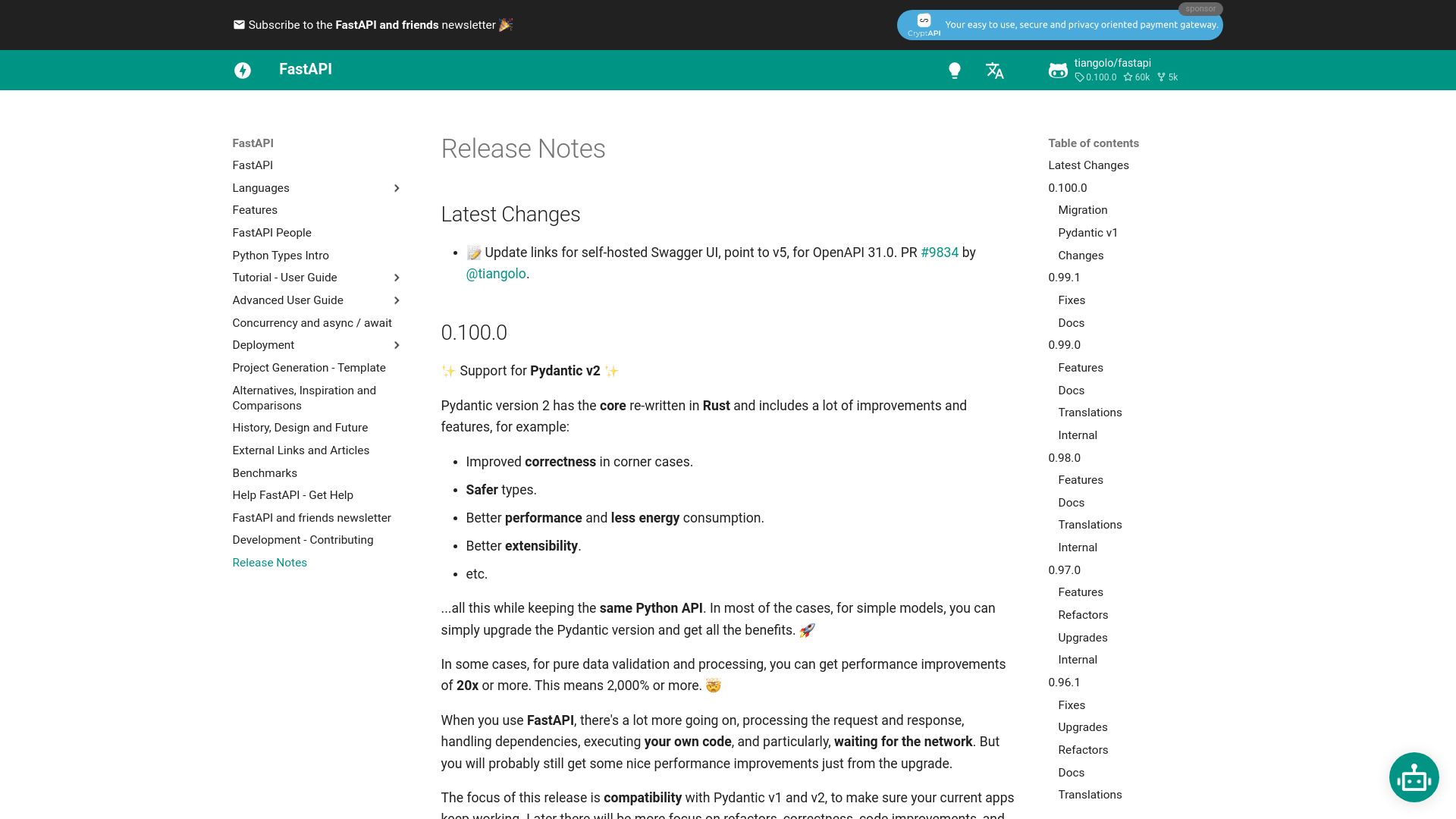Expand the Tutorial - User Guide chevron
Viewport: 1456px width, 819px height.
(x=397, y=278)
